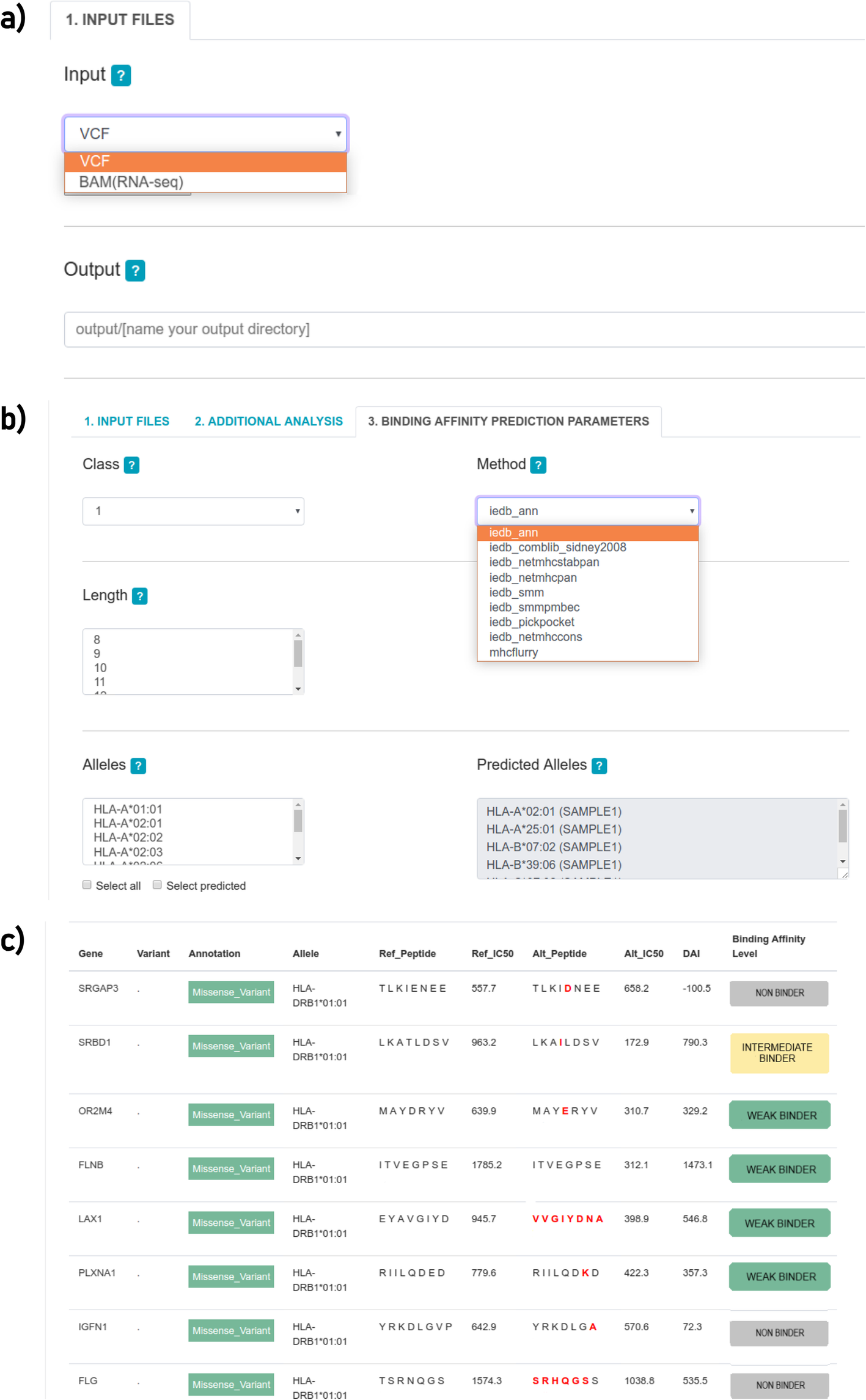Click the DAI value 1473.1 for FLNB
866x1400 pixels.
[697, 1165]
